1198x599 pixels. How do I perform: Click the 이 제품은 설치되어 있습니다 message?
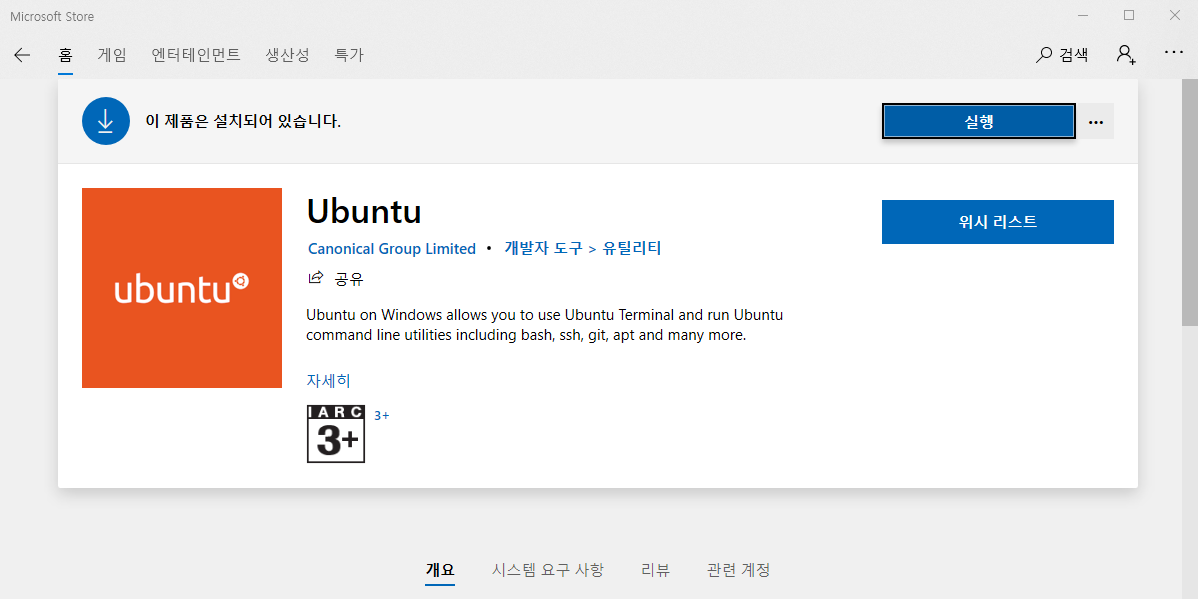click(243, 121)
